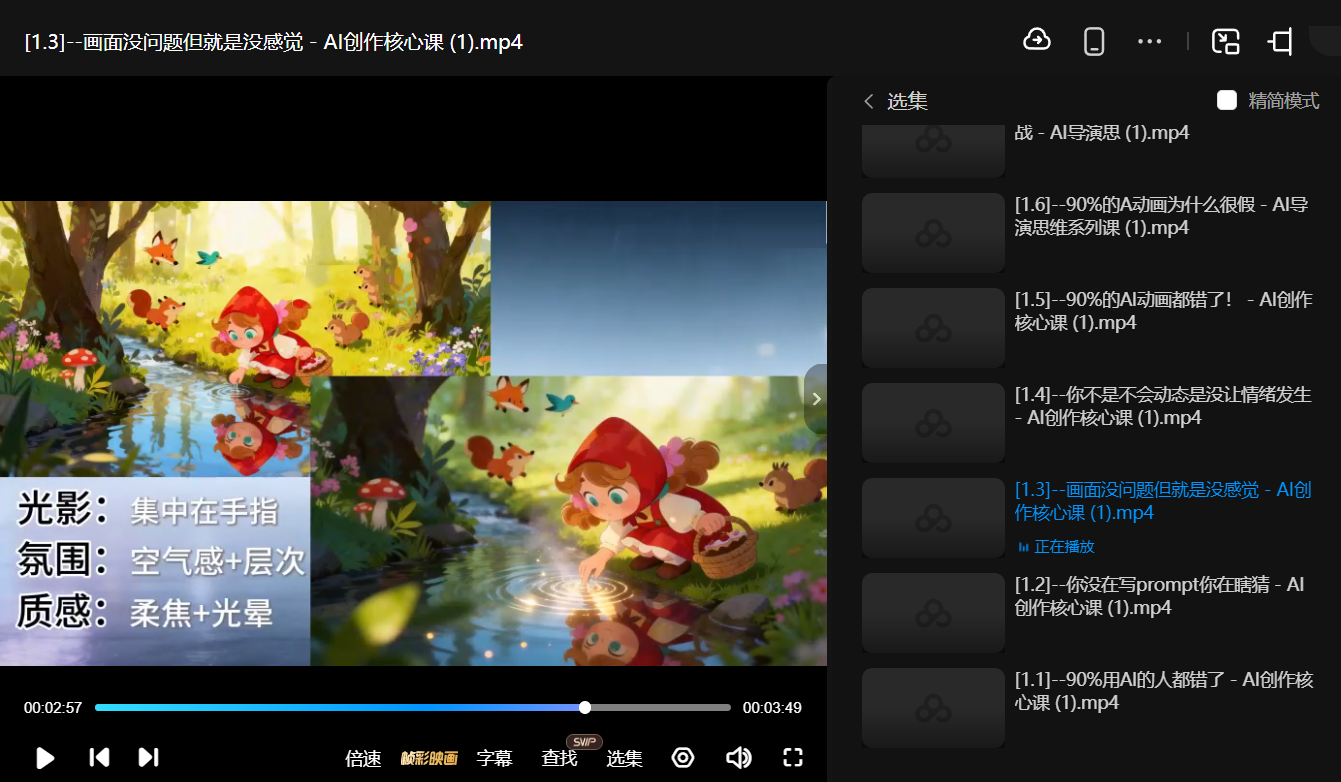Go back using the chevron beside 选集 header

click(x=868, y=101)
